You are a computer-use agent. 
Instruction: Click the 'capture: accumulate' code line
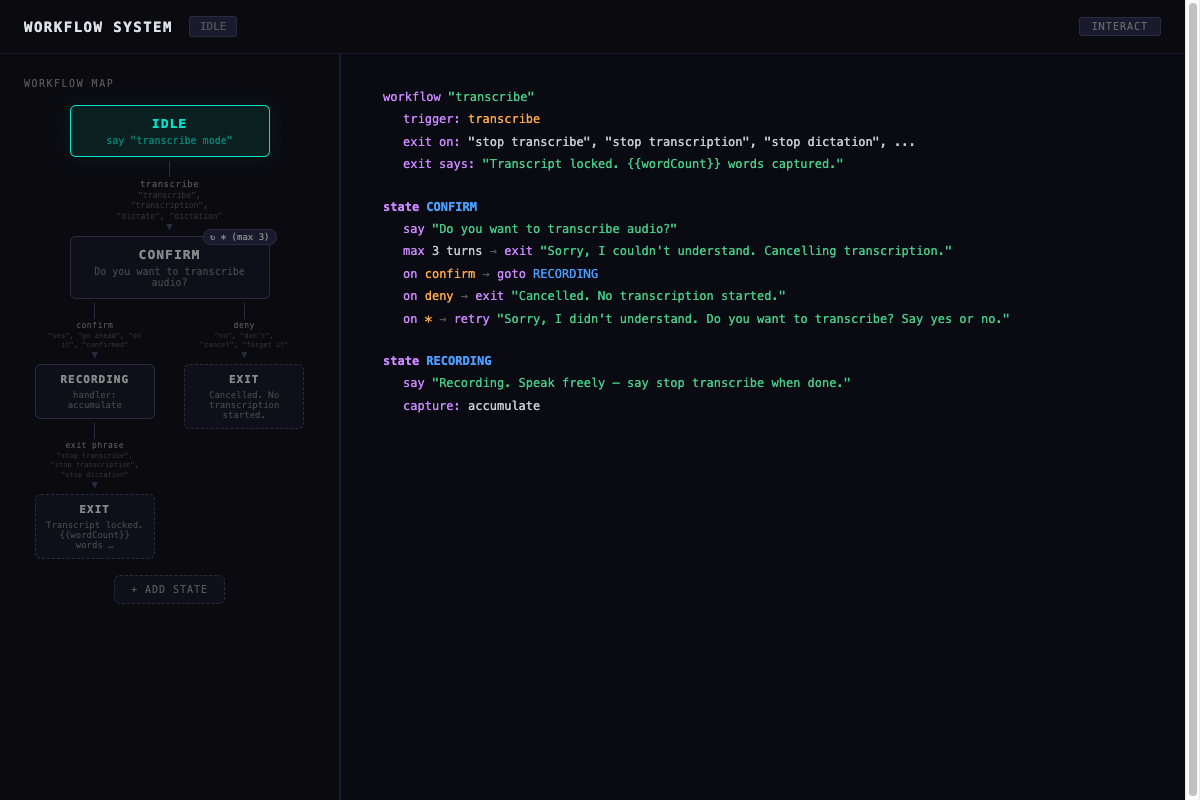click(471, 406)
